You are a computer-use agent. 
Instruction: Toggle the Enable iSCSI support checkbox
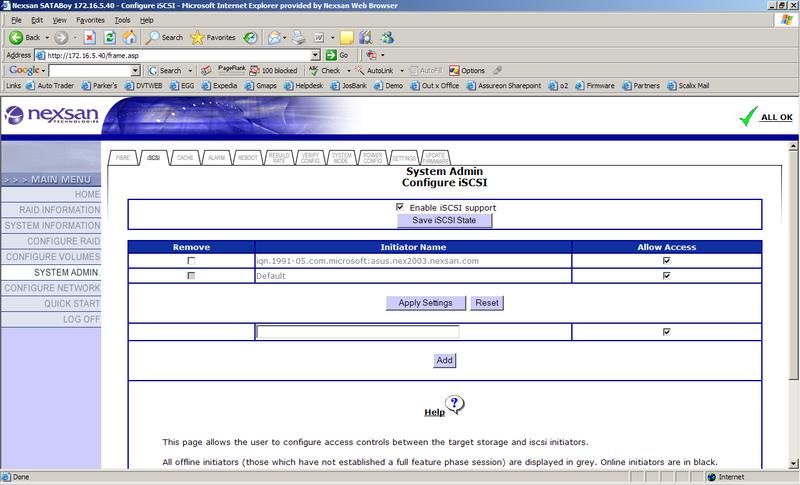click(x=400, y=207)
